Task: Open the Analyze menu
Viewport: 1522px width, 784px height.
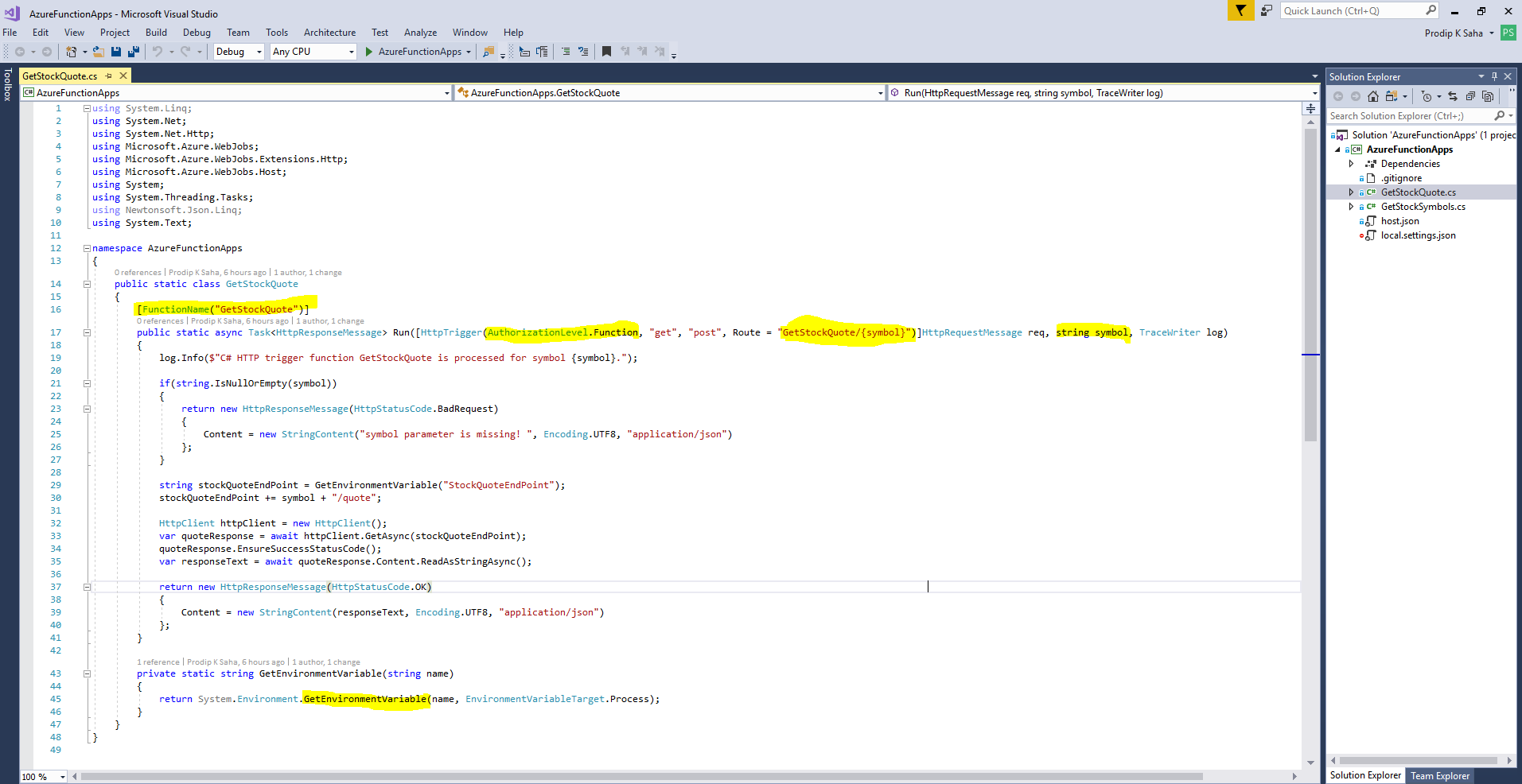Action: [420, 33]
